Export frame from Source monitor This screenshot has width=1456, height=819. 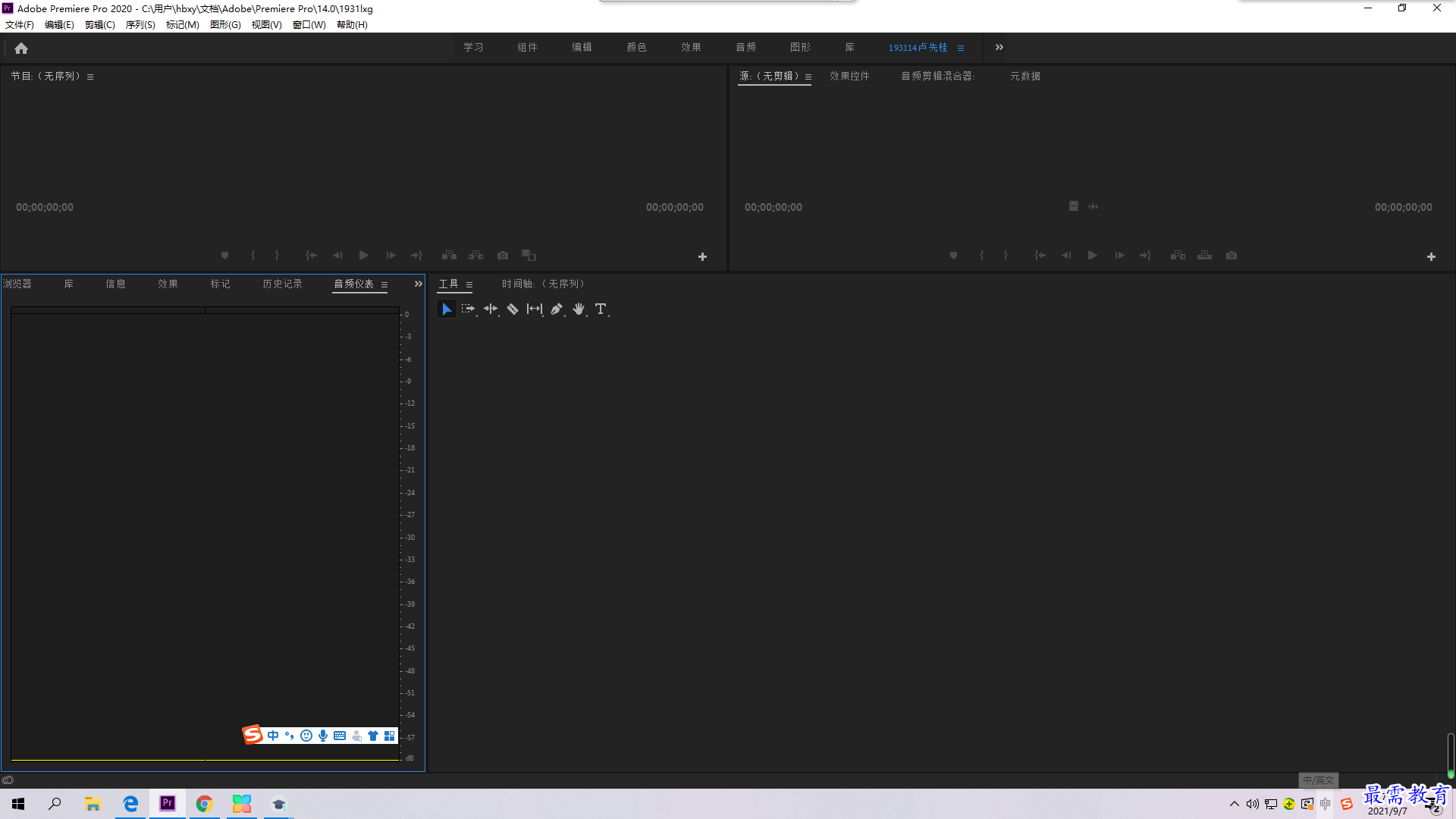pyautogui.click(x=1232, y=256)
